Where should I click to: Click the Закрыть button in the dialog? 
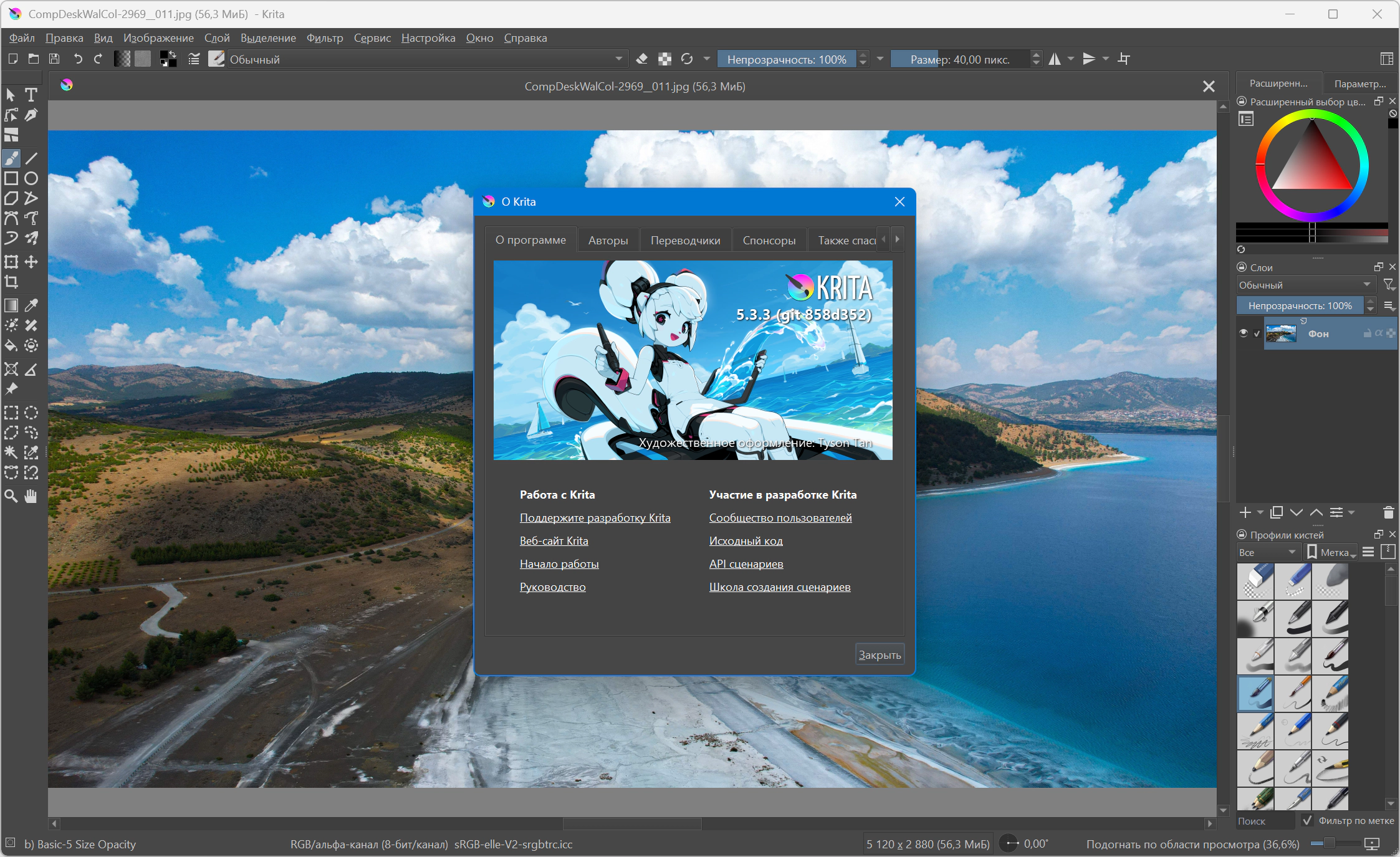[880, 654]
